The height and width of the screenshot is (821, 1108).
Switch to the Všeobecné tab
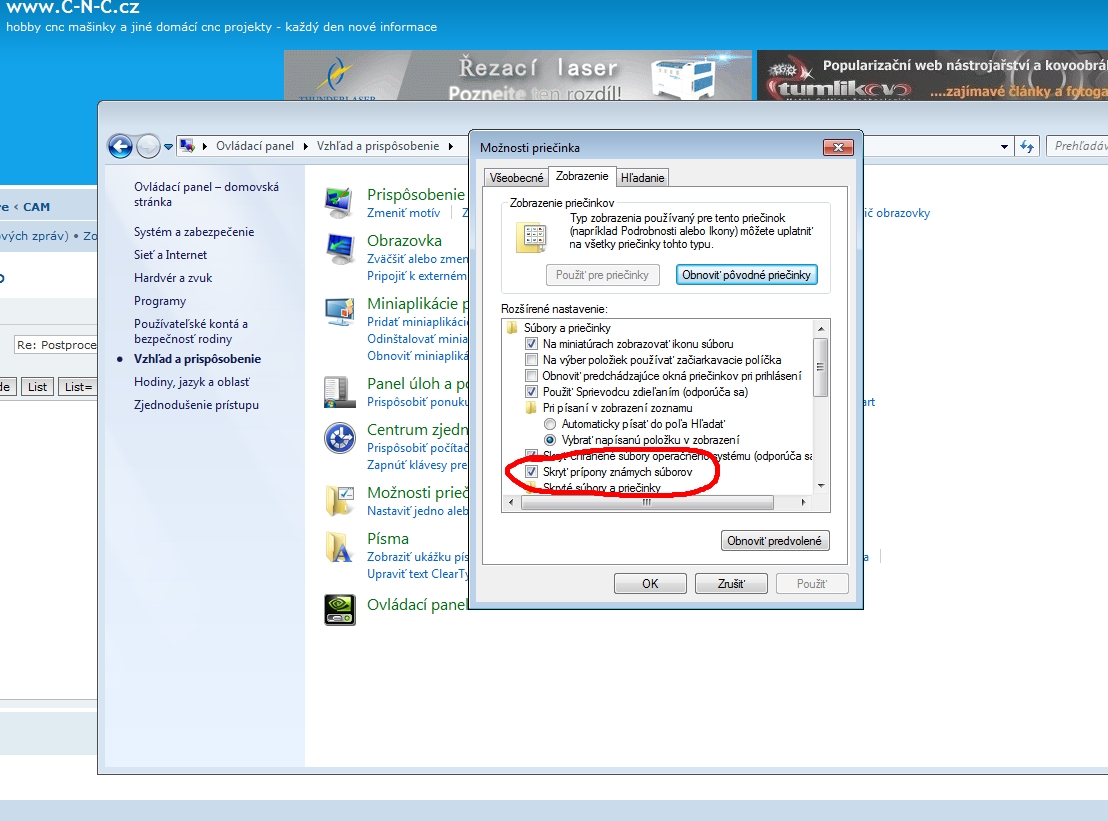(x=516, y=178)
